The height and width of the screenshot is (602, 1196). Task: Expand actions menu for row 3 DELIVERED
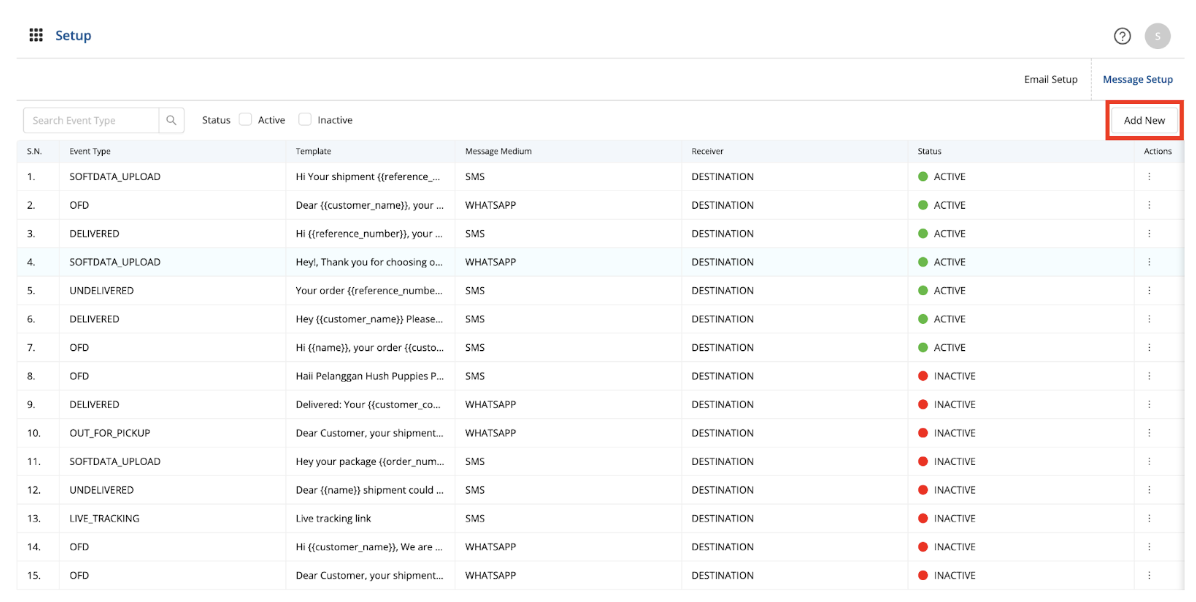click(x=1149, y=234)
